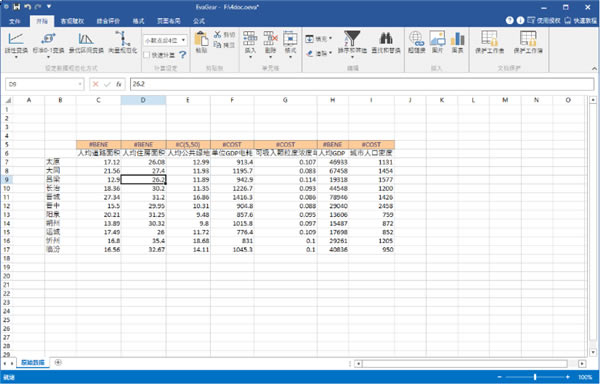Viewport: 600px width, 385px height.
Task: Insert a hyperlink with the globe icon
Action: click(x=416, y=39)
